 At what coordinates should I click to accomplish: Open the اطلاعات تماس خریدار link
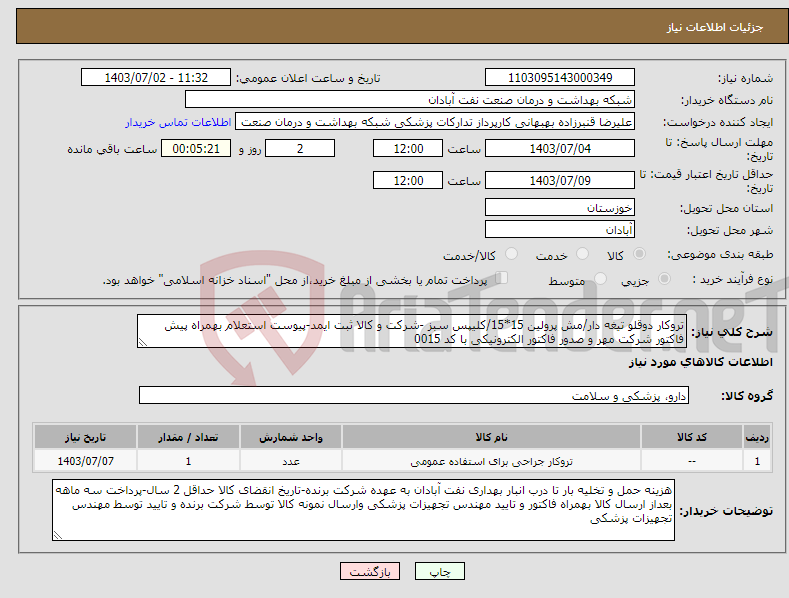[178, 122]
